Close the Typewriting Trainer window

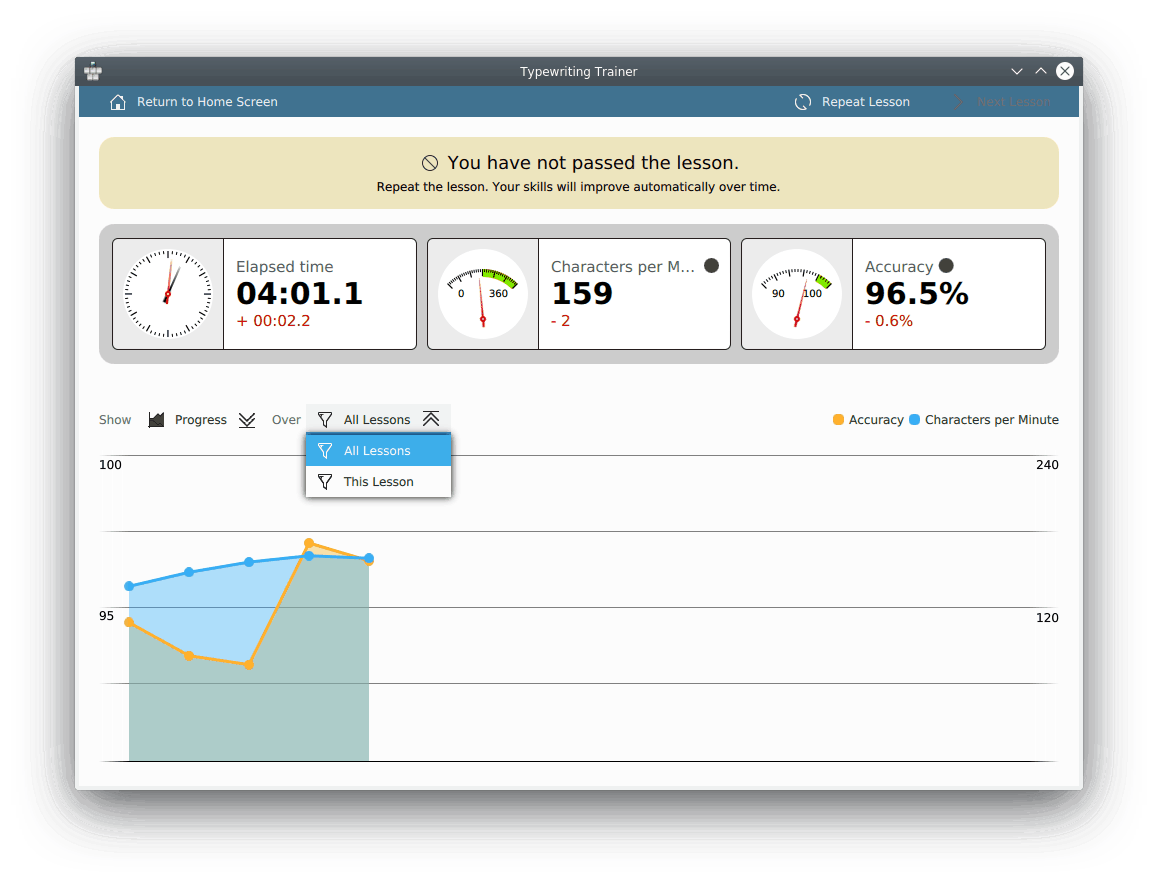pyautogui.click(x=1065, y=71)
